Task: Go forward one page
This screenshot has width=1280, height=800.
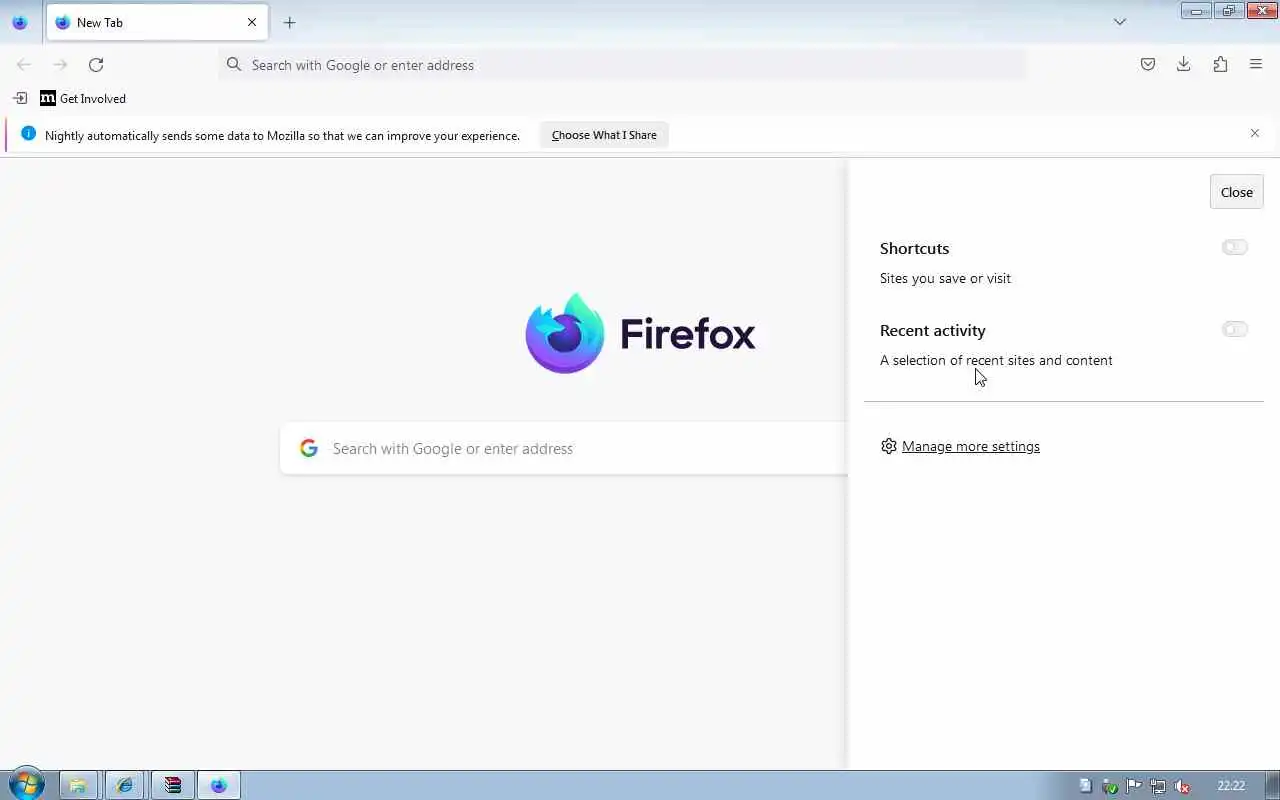Action: click(x=60, y=65)
